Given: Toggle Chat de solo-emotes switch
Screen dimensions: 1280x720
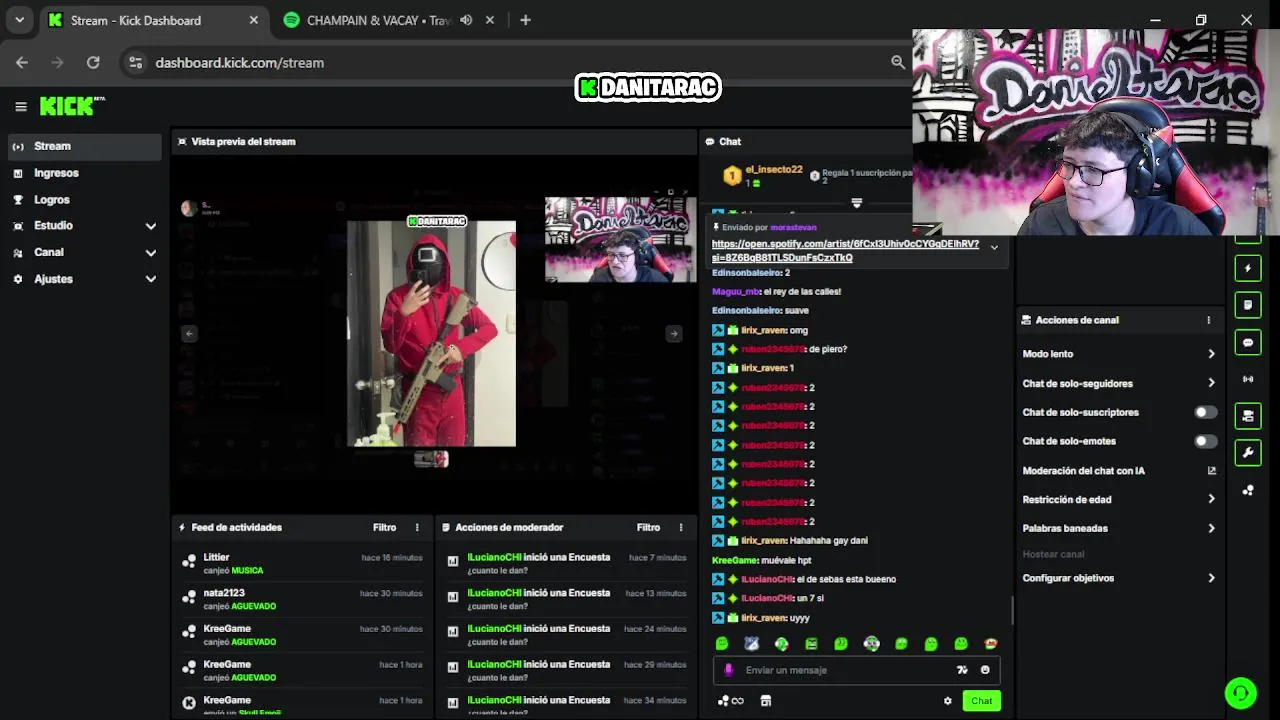Looking at the screenshot, I should click(x=1206, y=441).
